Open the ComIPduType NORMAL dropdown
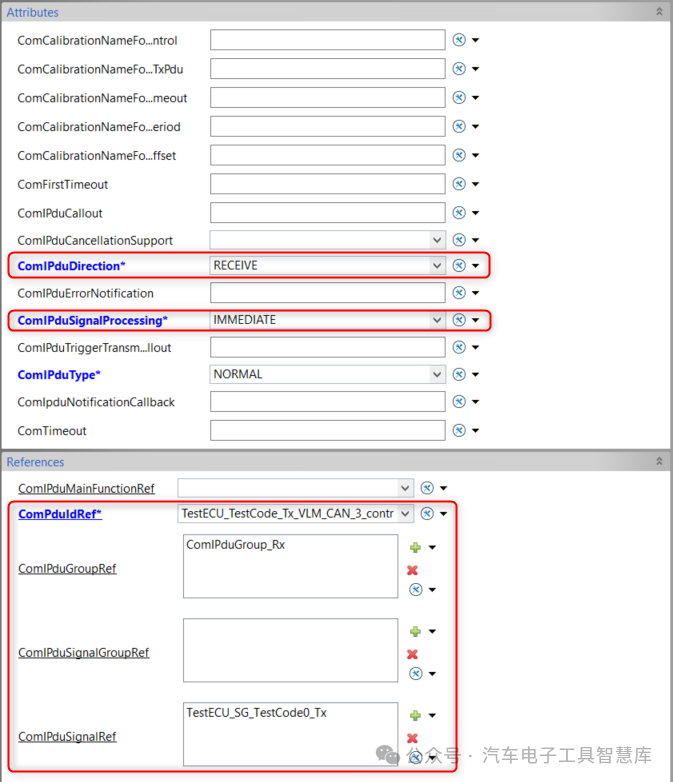The height and width of the screenshot is (782, 673). click(437, 375)
